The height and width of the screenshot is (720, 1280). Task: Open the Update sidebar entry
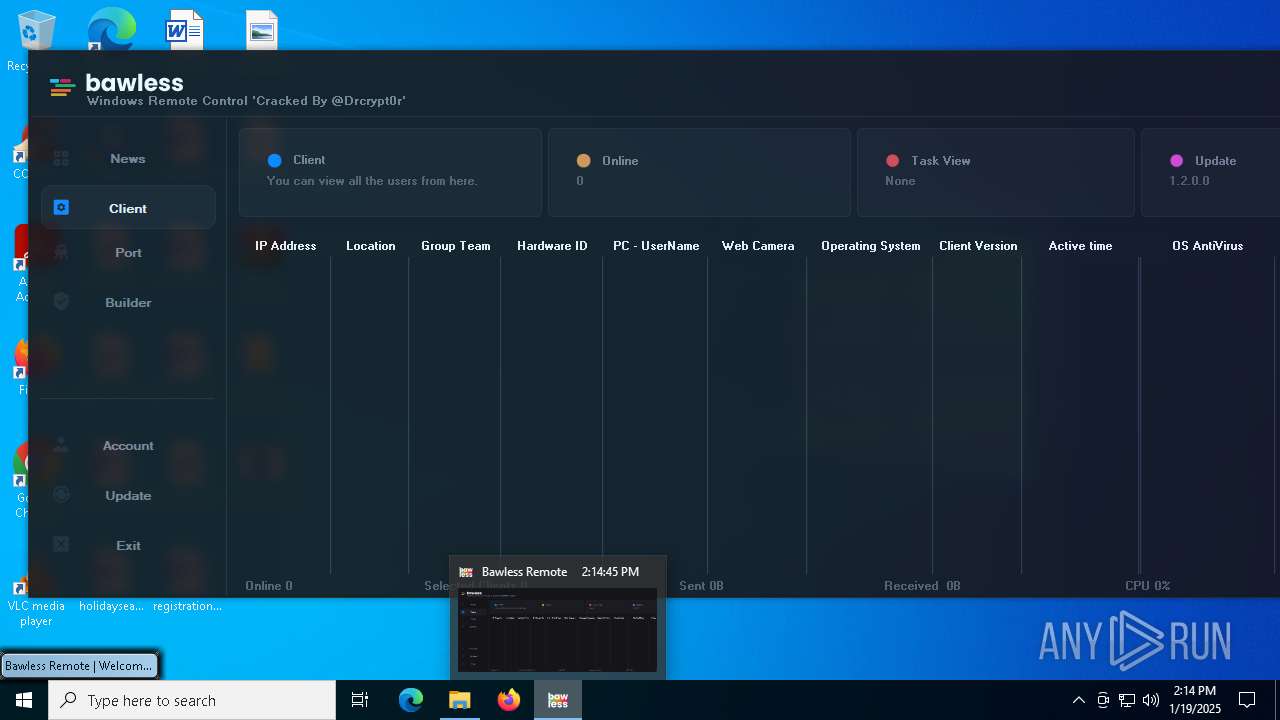[x=128, y=496]
